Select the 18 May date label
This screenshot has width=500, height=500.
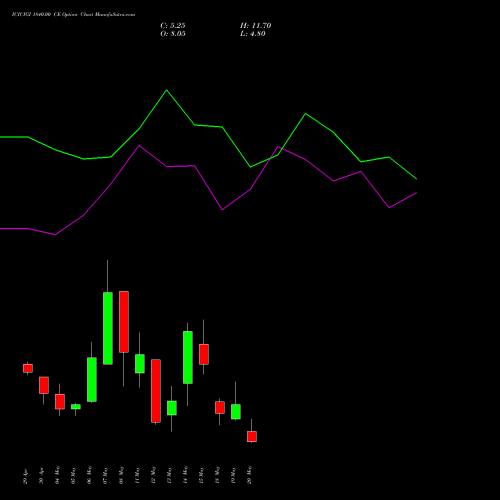coord(218,475)
